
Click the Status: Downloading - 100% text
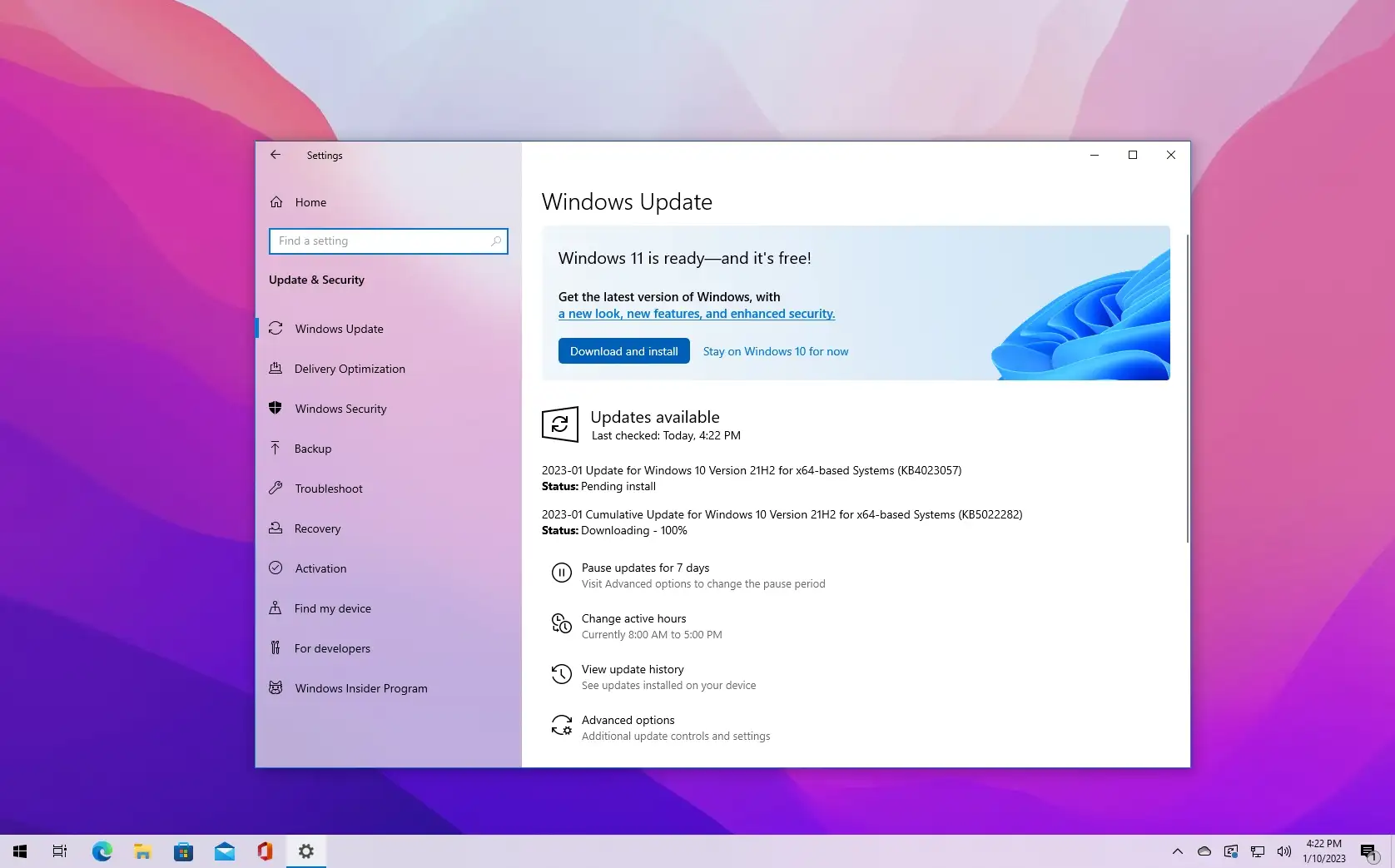point(614,530)
